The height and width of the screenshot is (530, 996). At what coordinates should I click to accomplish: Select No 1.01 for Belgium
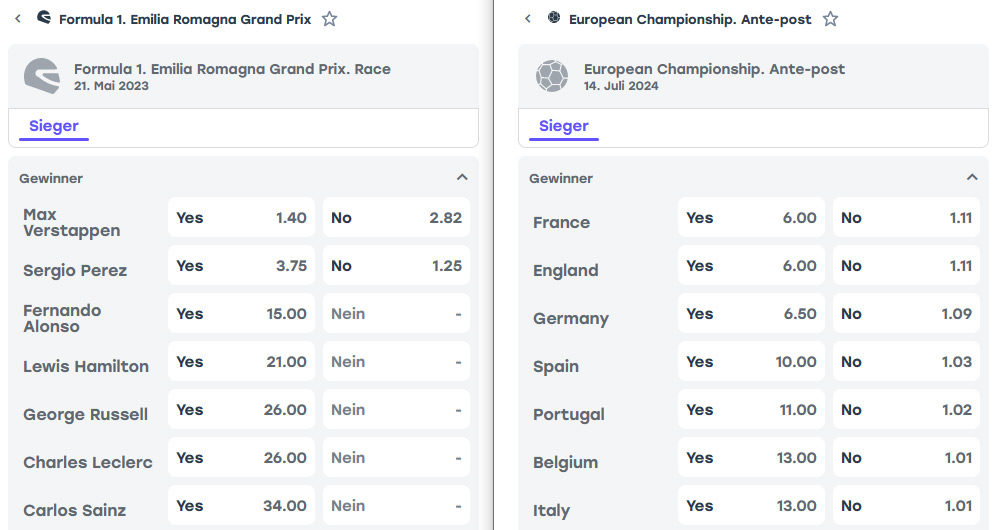coord(906,458)
